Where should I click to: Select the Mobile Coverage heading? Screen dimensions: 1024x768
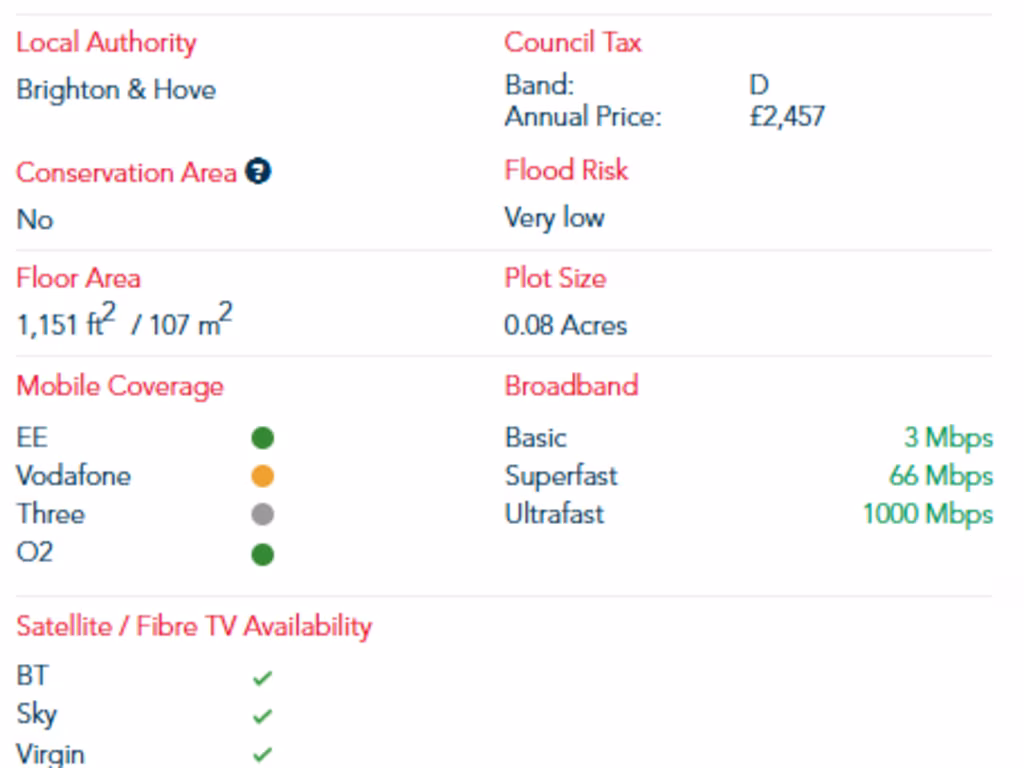120,387
